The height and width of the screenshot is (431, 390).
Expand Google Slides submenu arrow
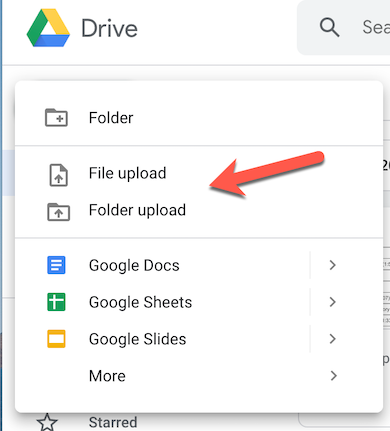(x=332, y=339)
